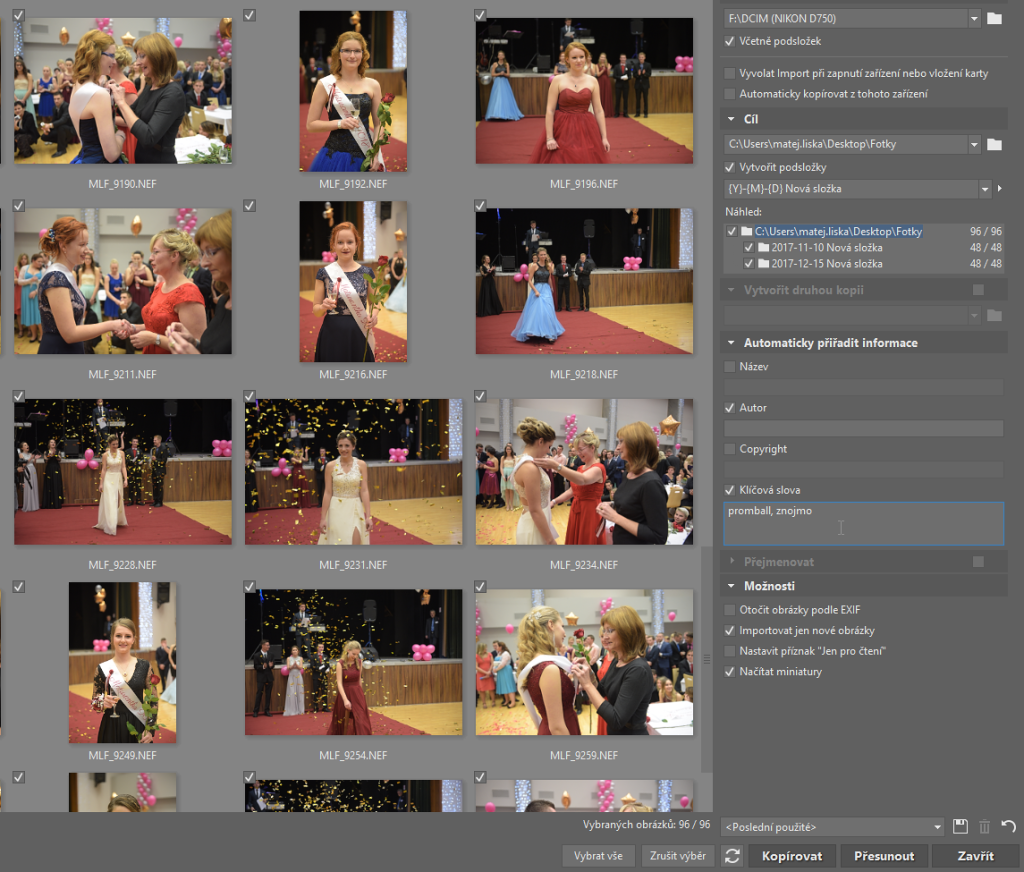Deselect image MLF_9190.NEF checkbox

pos(19,15)
